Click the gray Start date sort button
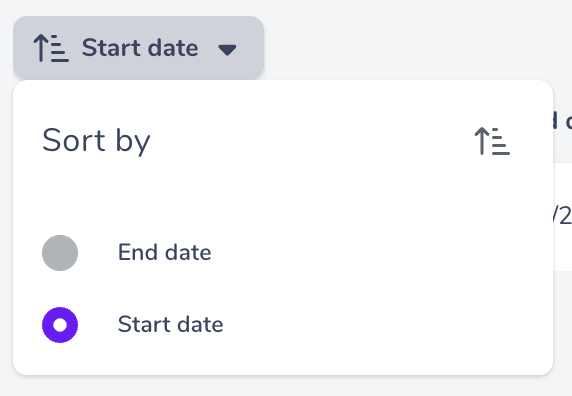The image size is (572, 396). click(138, 48)
